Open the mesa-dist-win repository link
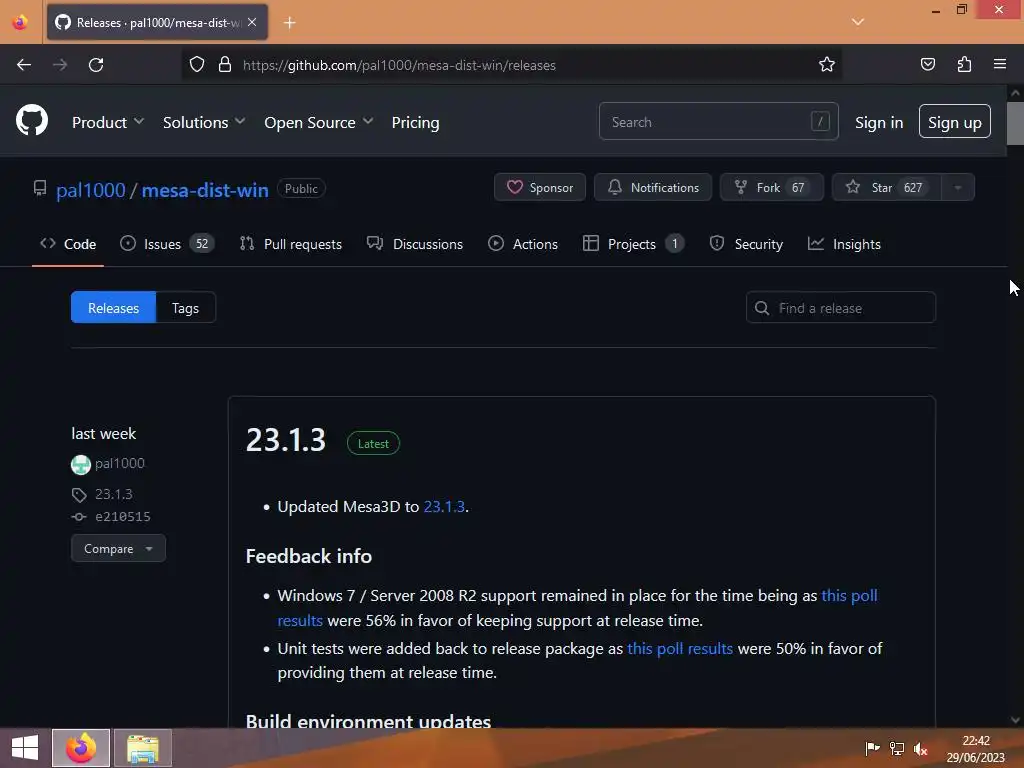This screenshot has height=768, width=1024. click(205, 190)
